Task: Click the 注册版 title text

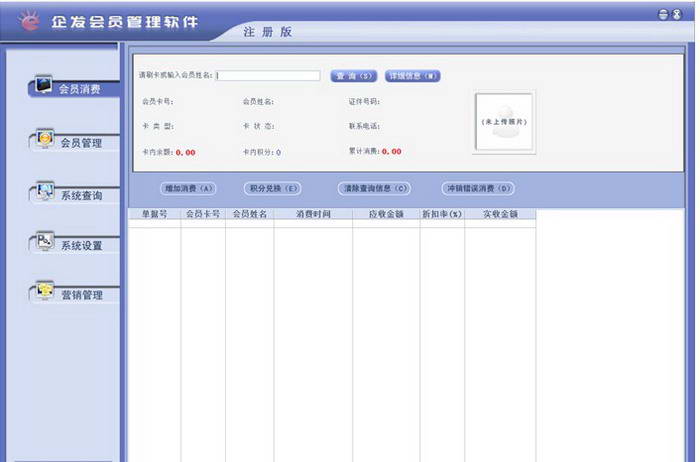Action: coord(268,32)
